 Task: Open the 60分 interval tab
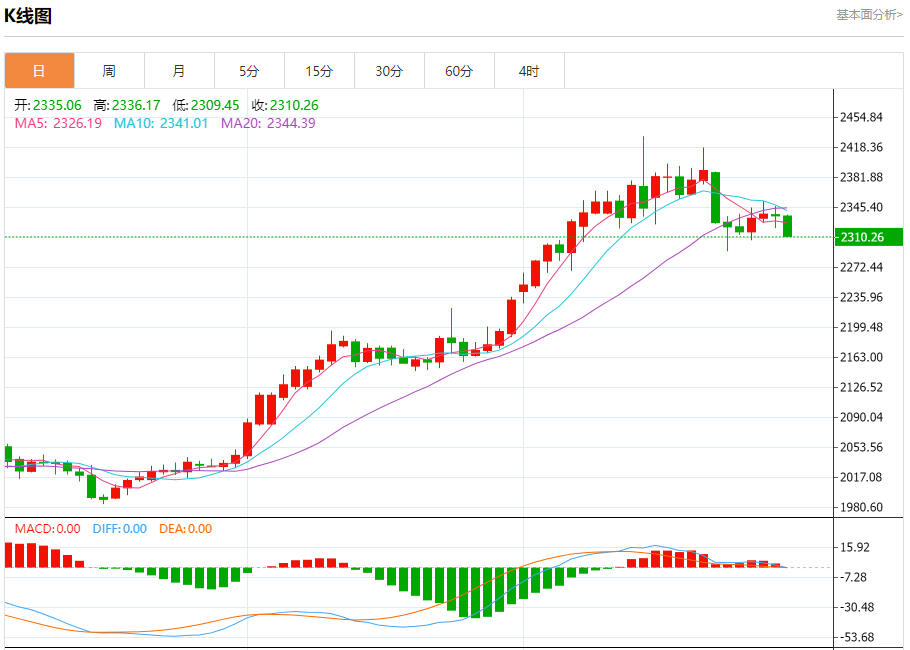coord(460,71)
